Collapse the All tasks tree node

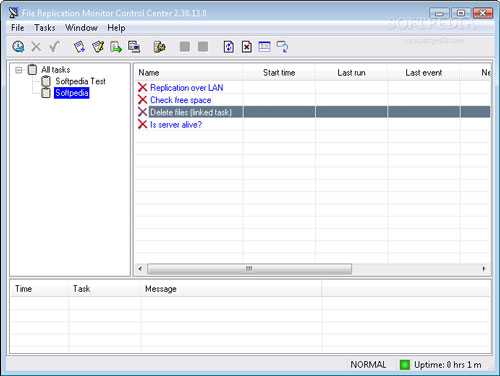coord(19,70)
